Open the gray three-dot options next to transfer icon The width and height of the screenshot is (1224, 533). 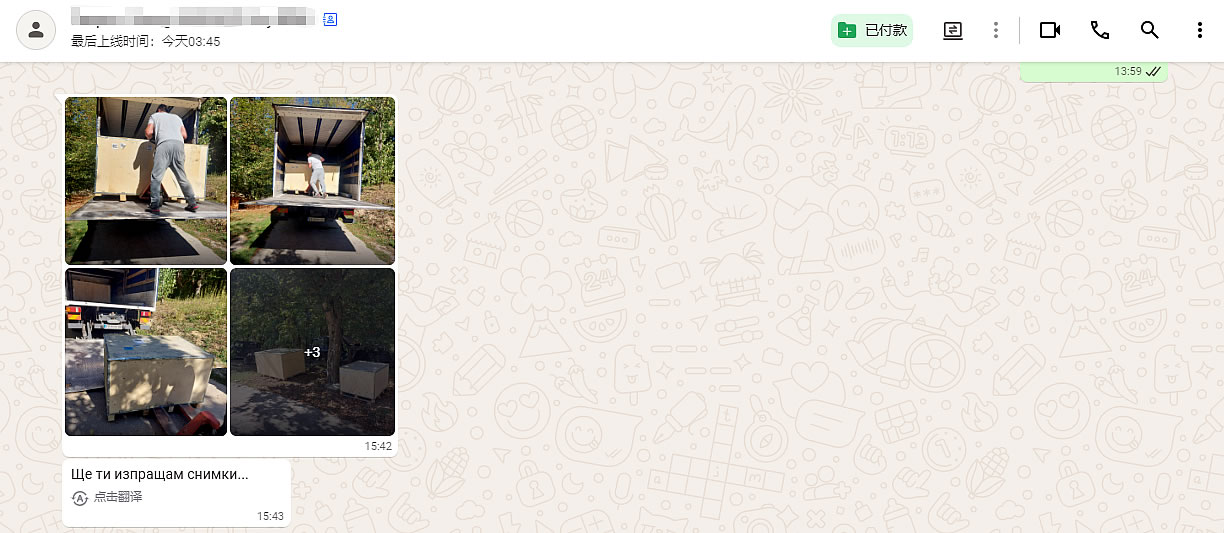(x=995, y=30)
